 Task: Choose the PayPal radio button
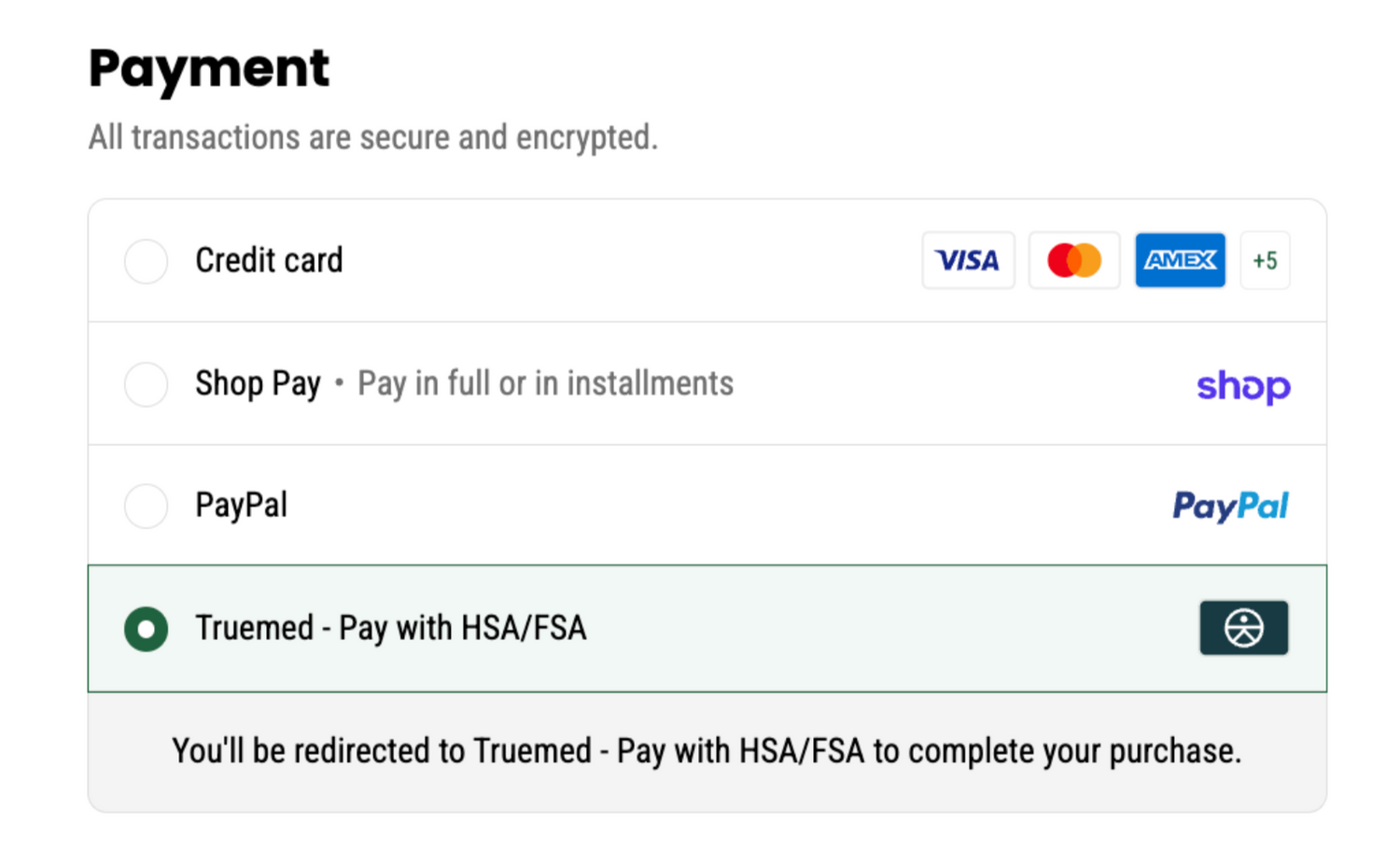coord(147,506)
